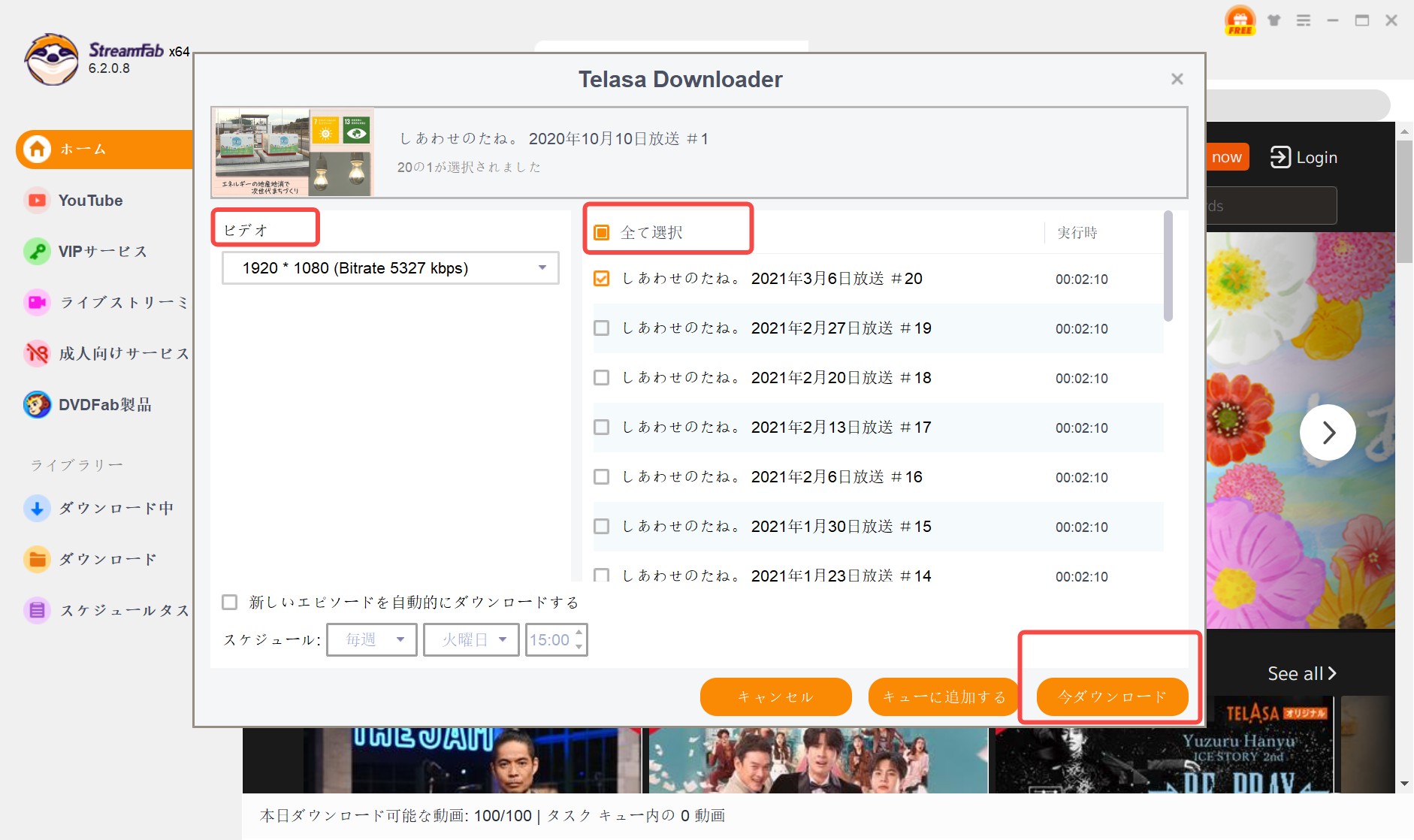Click the Telasa search input field
The width and height of the screenshot is (1414, 840).
(x=1271, y=206)
